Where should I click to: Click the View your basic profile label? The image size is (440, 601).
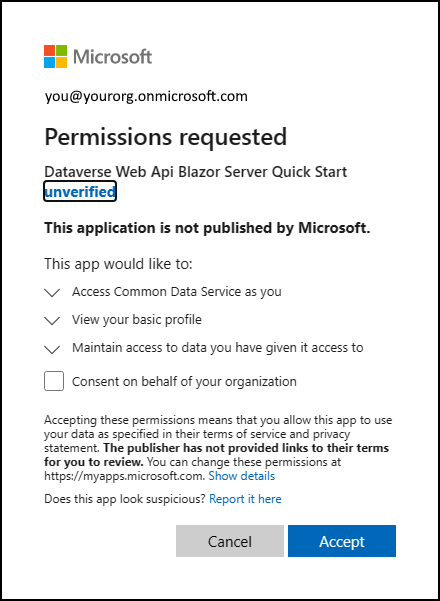(137, 320)
